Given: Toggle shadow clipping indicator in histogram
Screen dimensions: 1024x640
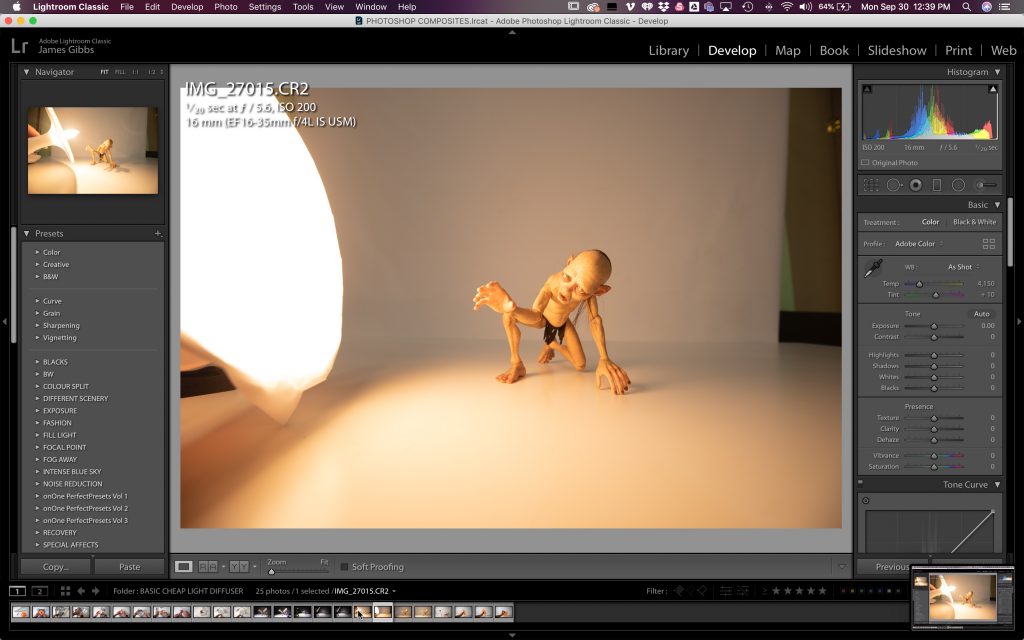Looking at the screenshot, I should [x=867, y=89].
